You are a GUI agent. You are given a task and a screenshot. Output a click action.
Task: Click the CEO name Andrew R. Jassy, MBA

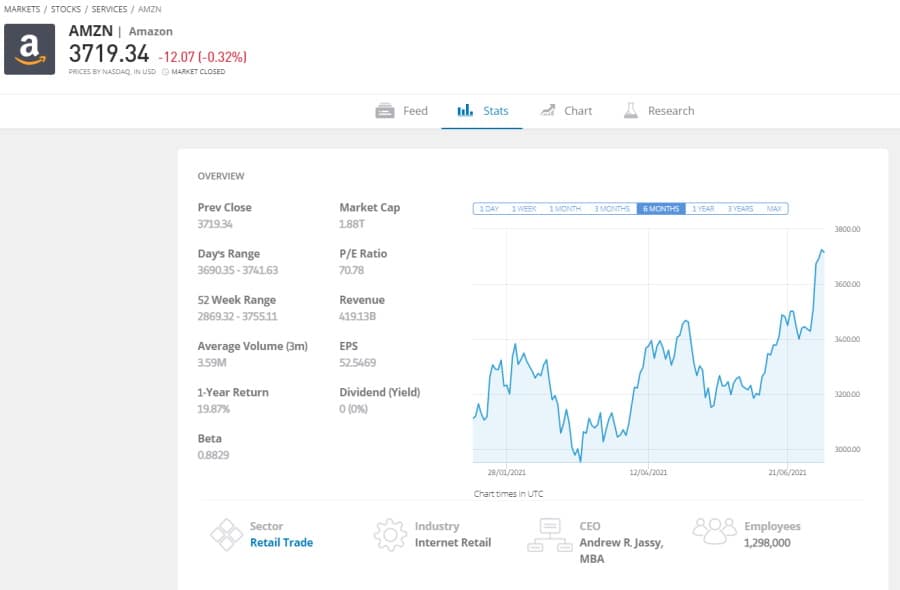622,550
